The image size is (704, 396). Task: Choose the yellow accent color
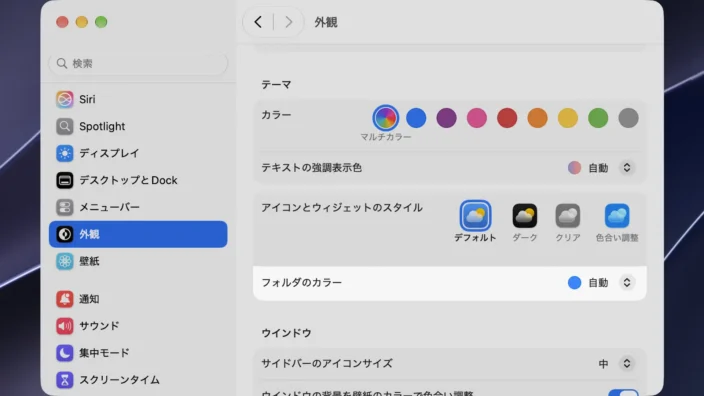(568, 118)
